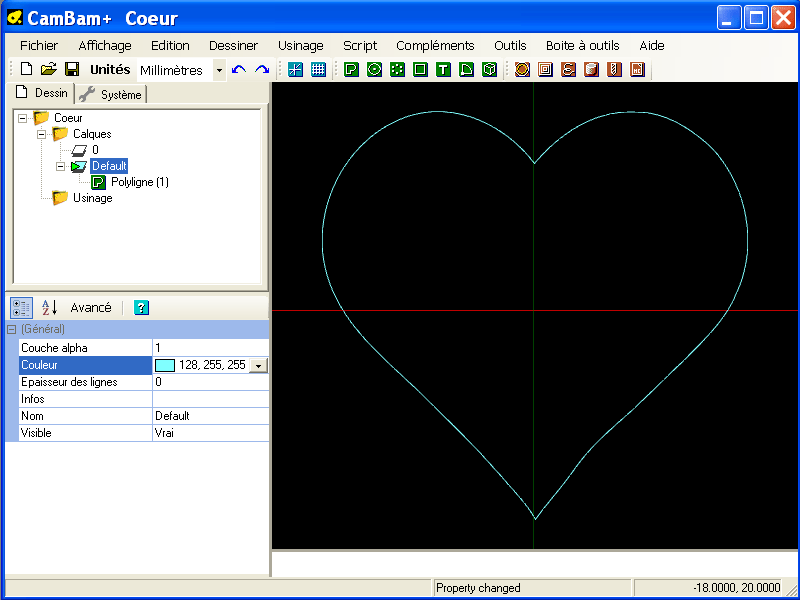Select the Coeur root tree item

click(68, 118)
